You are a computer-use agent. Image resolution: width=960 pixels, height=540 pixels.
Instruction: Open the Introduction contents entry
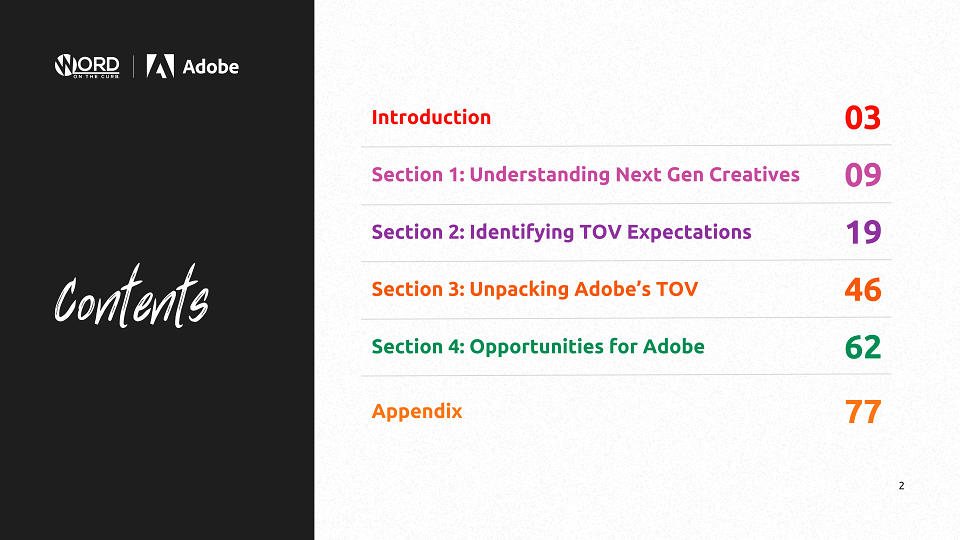(431, 117)
